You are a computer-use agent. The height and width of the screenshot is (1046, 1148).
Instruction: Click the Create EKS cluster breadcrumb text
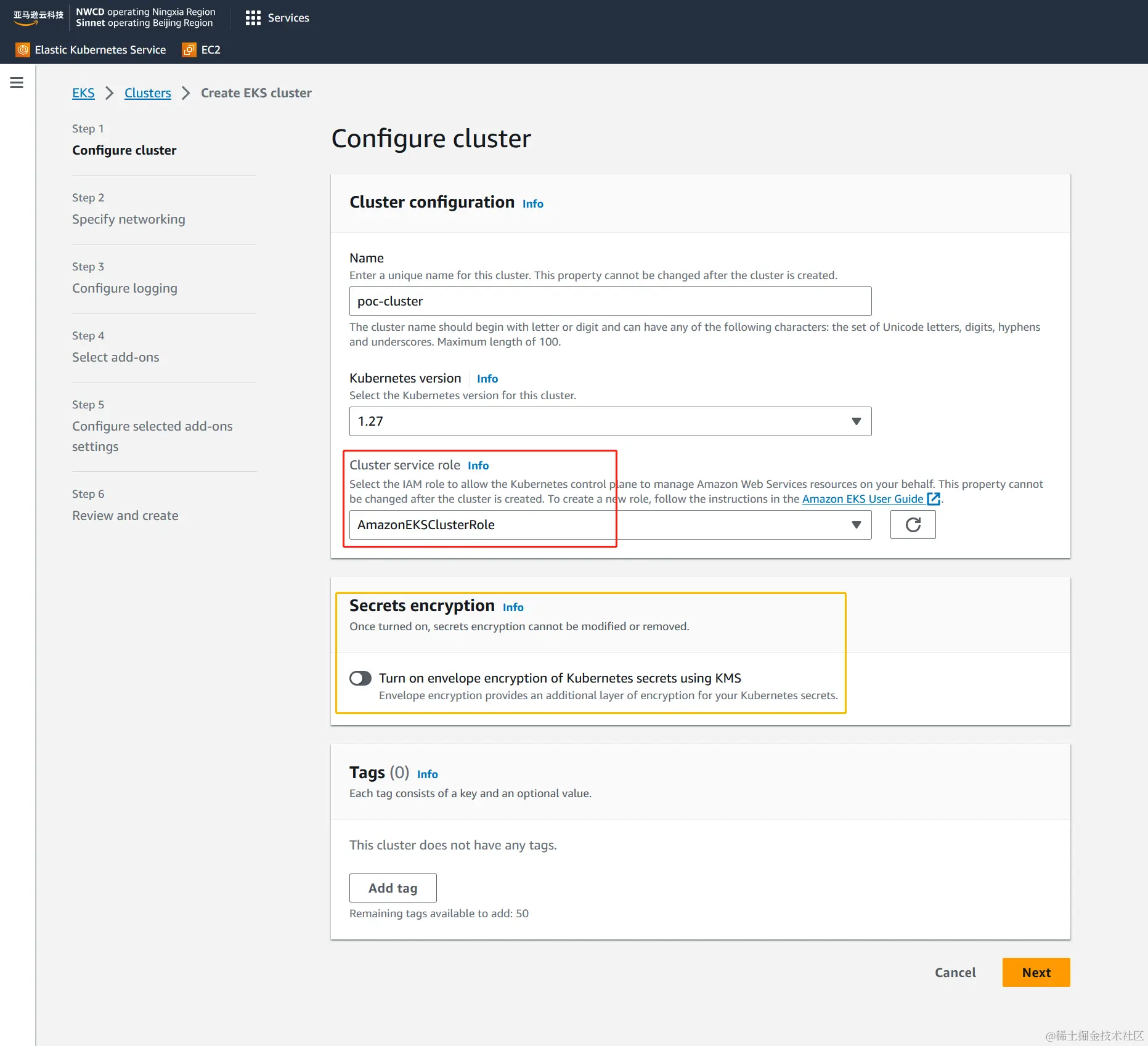pyautogui.click(x=256, y=93)
